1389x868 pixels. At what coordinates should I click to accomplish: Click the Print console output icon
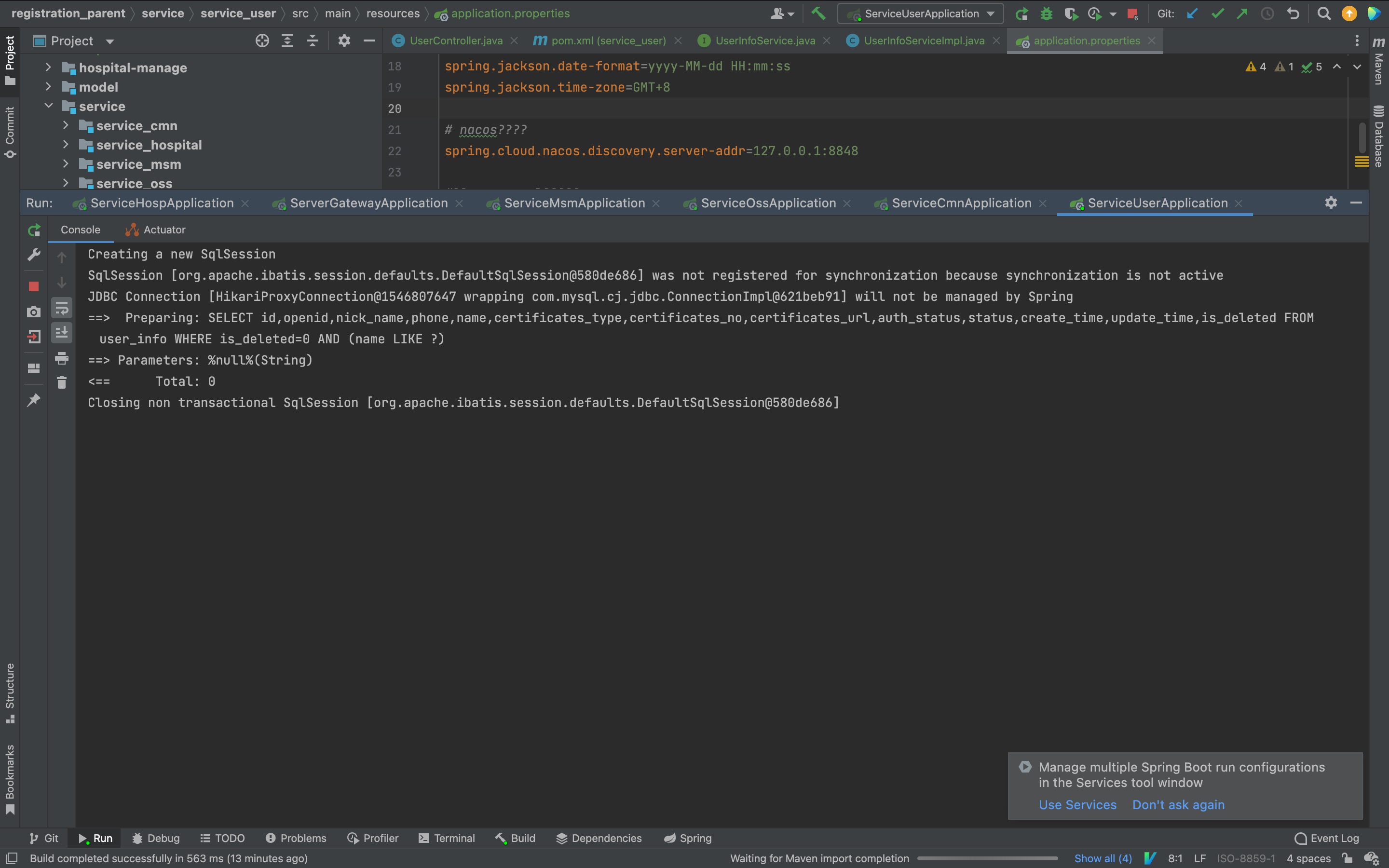click(61, 358)
